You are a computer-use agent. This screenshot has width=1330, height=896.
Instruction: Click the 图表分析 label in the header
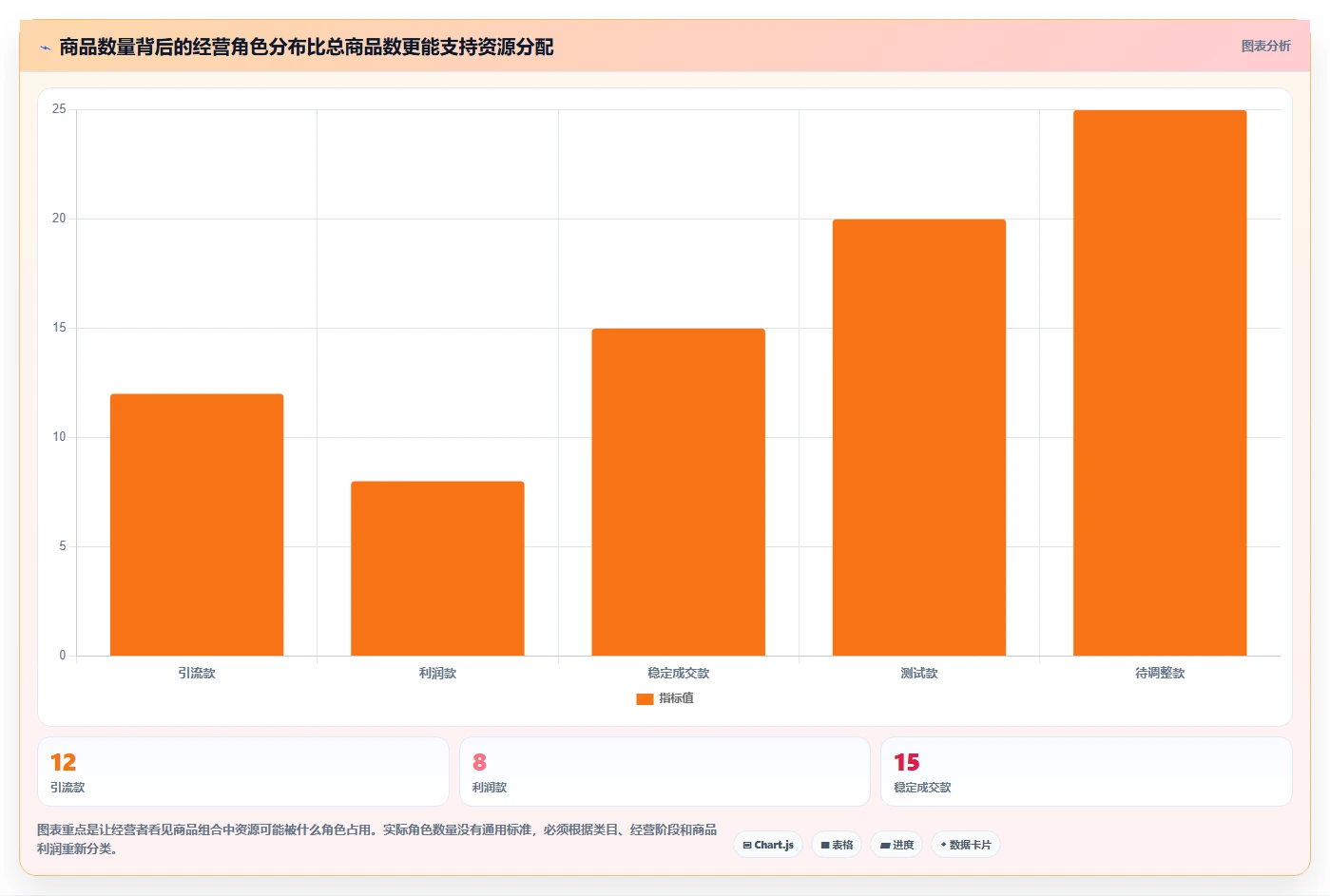(x=1265, y=46)
